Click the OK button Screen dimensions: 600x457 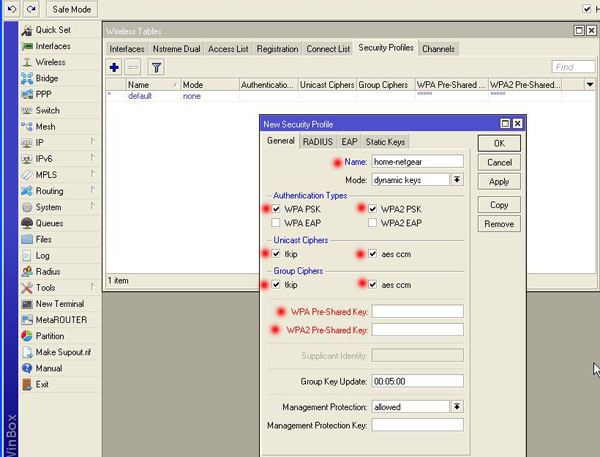click(x=499, y=143)
